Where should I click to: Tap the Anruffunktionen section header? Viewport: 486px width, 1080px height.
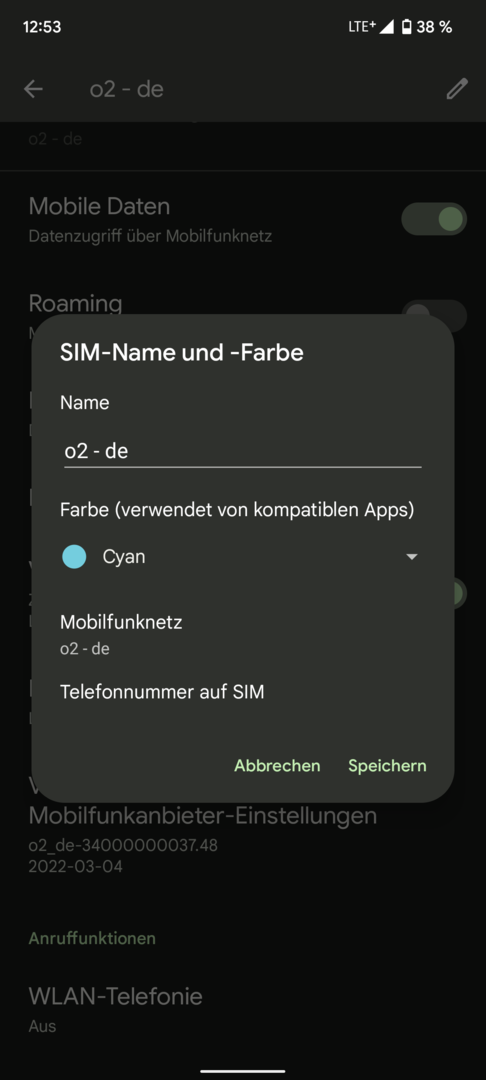pos(92,938)
